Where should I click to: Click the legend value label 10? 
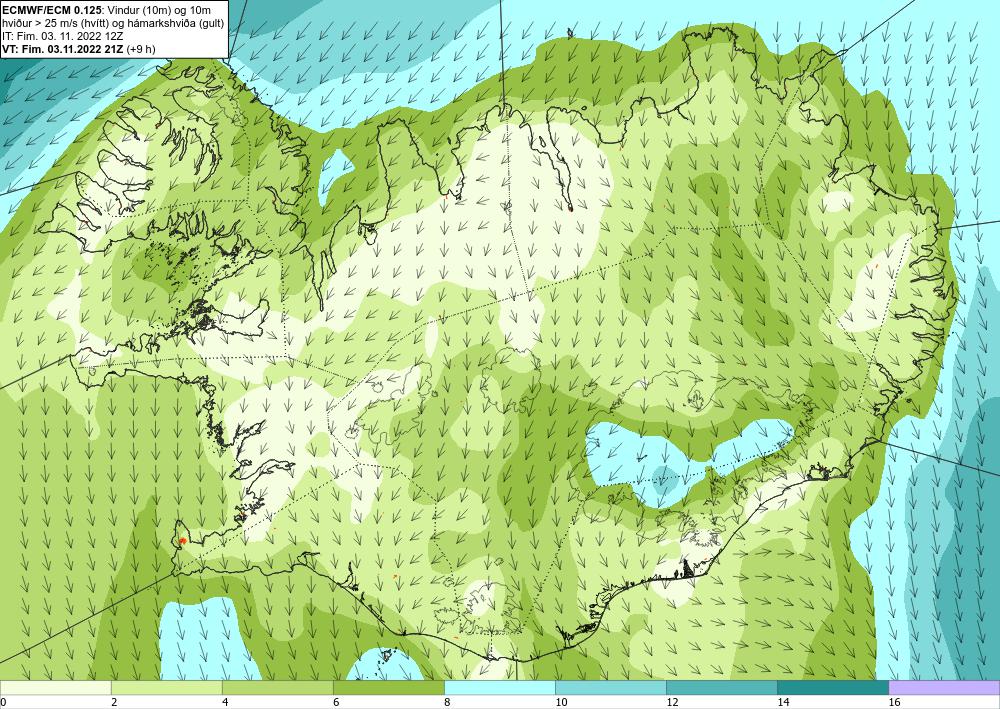click(561, 703)
